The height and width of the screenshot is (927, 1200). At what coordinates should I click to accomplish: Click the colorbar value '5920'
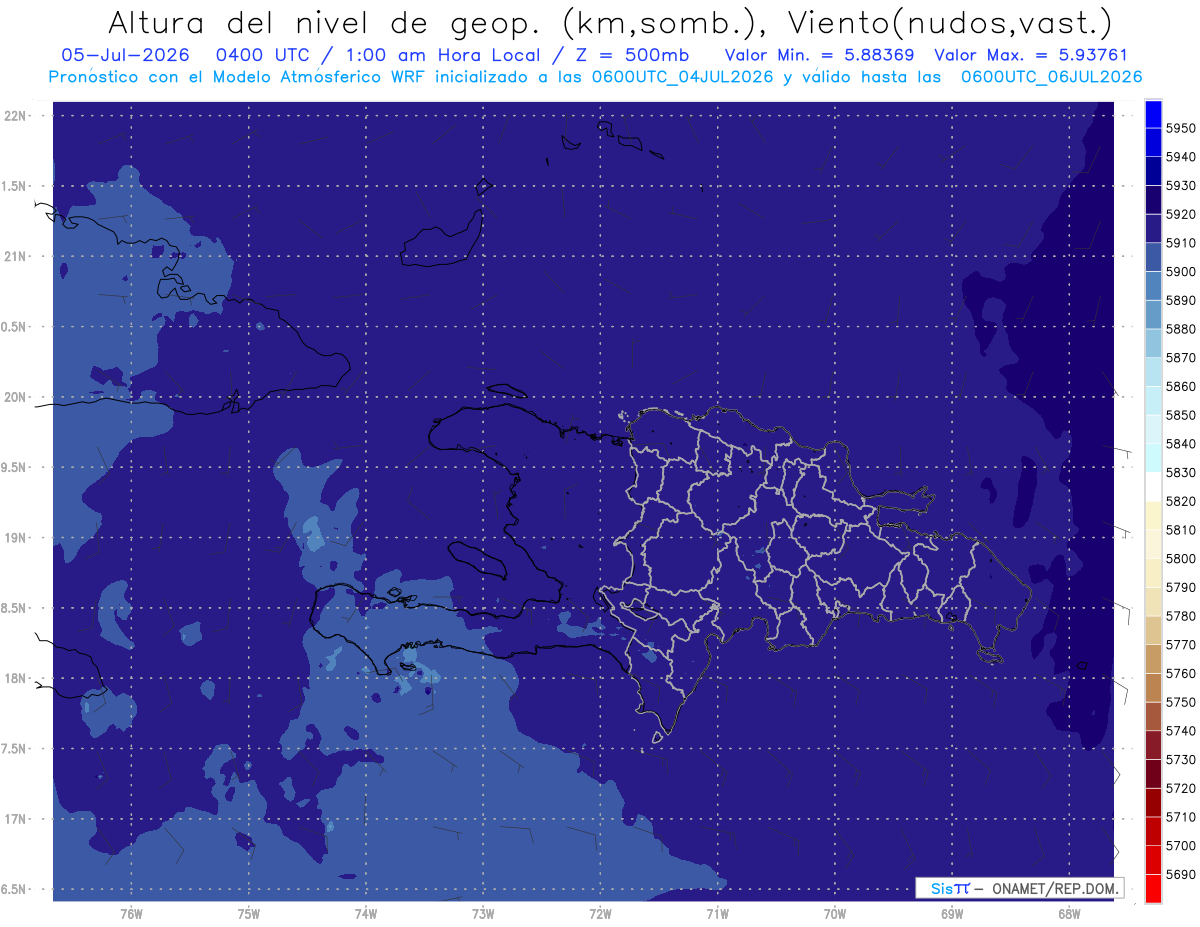pyautogui.click(x=1180, y=214)
